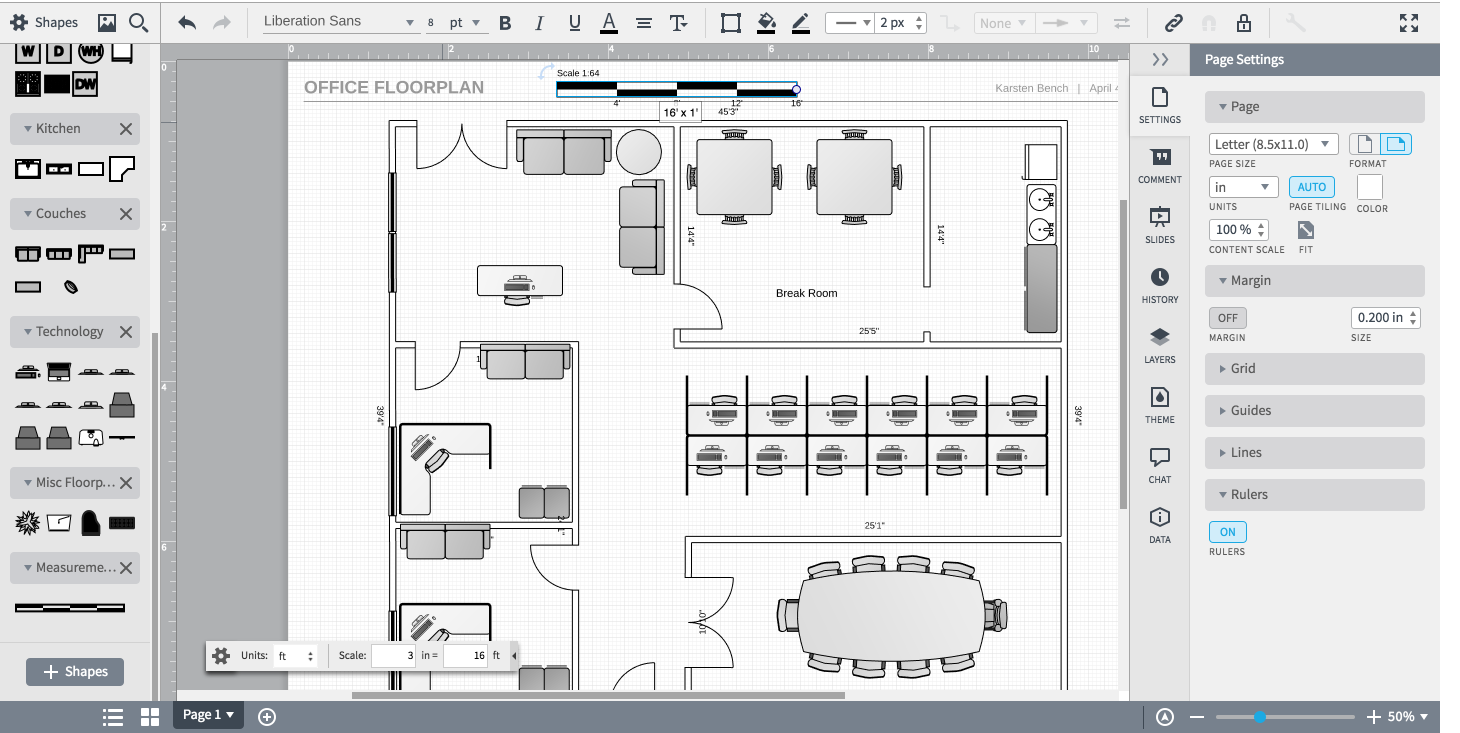Switch to list view of pages
Screen dimensions: 1460x733
click(113, 716)
